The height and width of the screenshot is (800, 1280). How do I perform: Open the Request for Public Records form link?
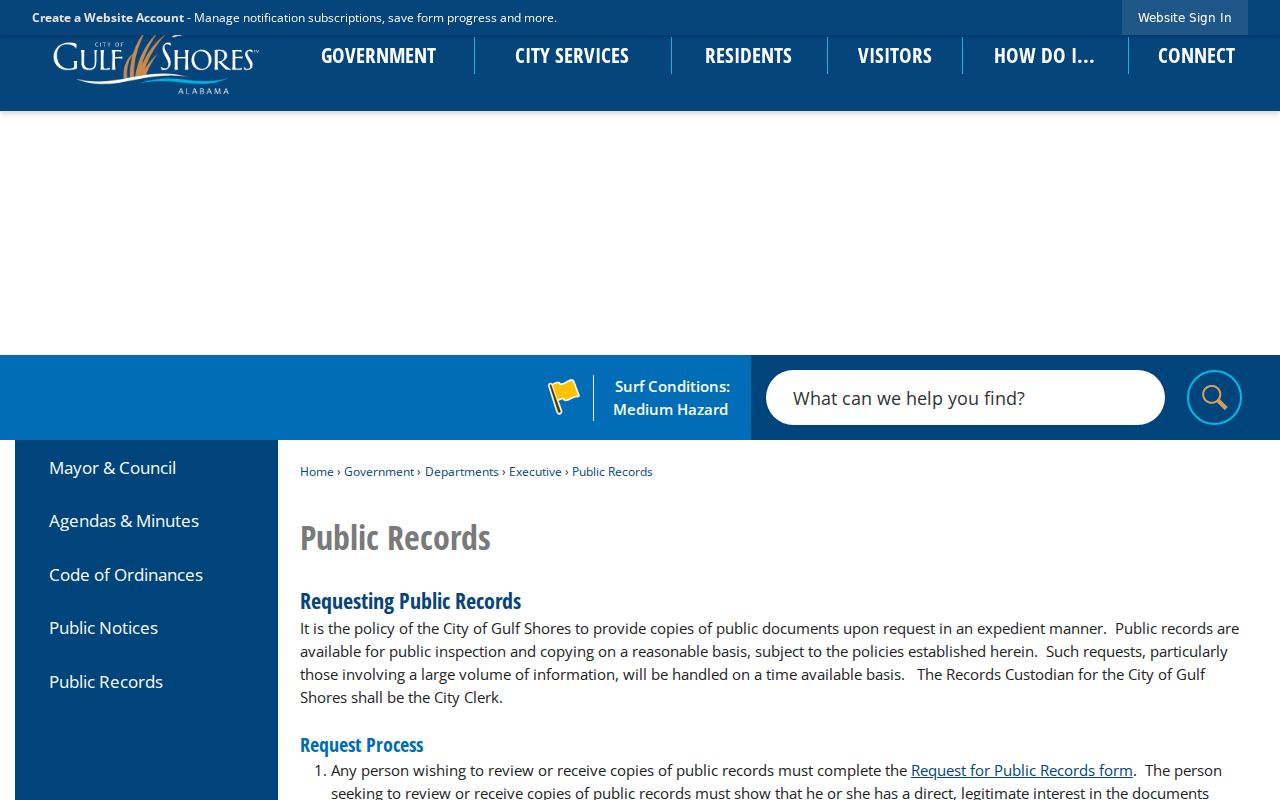pos(1022,770)
